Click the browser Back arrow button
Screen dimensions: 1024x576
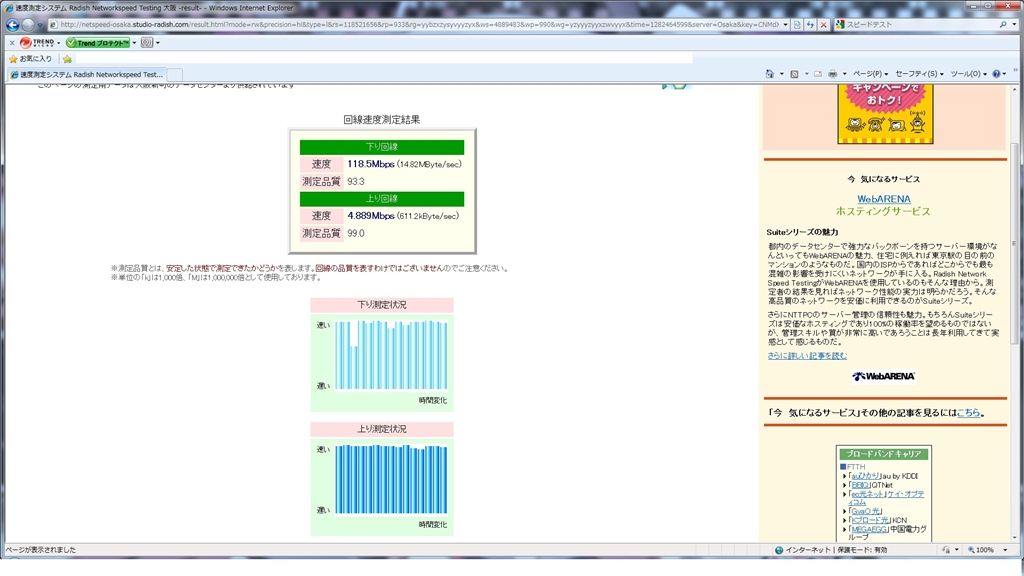[x=13, y=25]
